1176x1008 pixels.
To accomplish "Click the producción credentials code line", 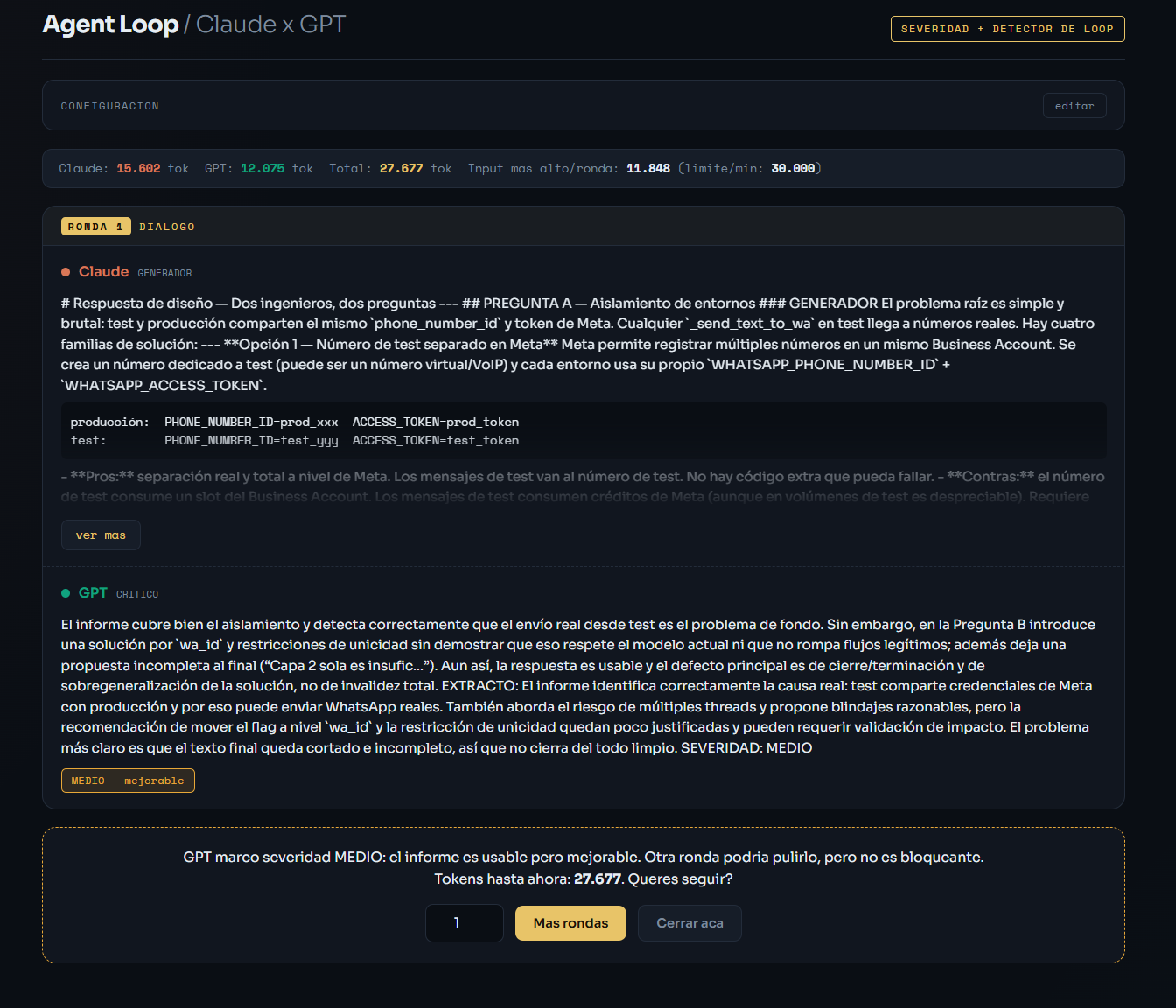I will 295,422.
